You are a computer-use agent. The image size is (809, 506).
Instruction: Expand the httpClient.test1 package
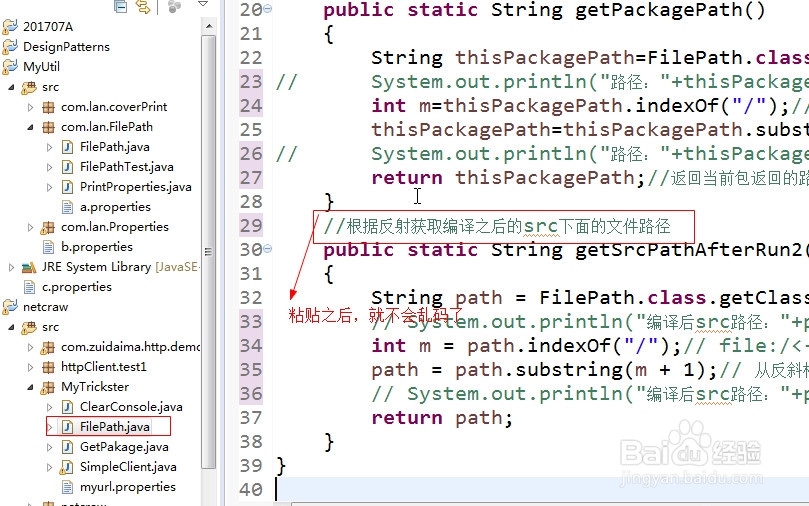coord(30,367)
